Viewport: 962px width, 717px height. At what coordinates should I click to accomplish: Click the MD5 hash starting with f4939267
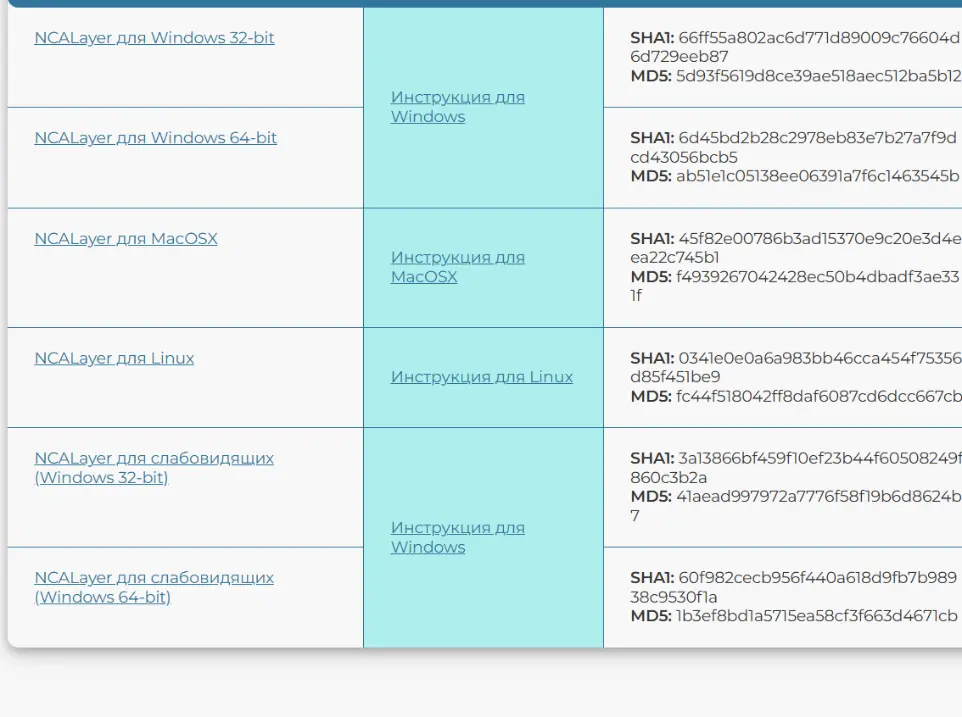[817, 277]
